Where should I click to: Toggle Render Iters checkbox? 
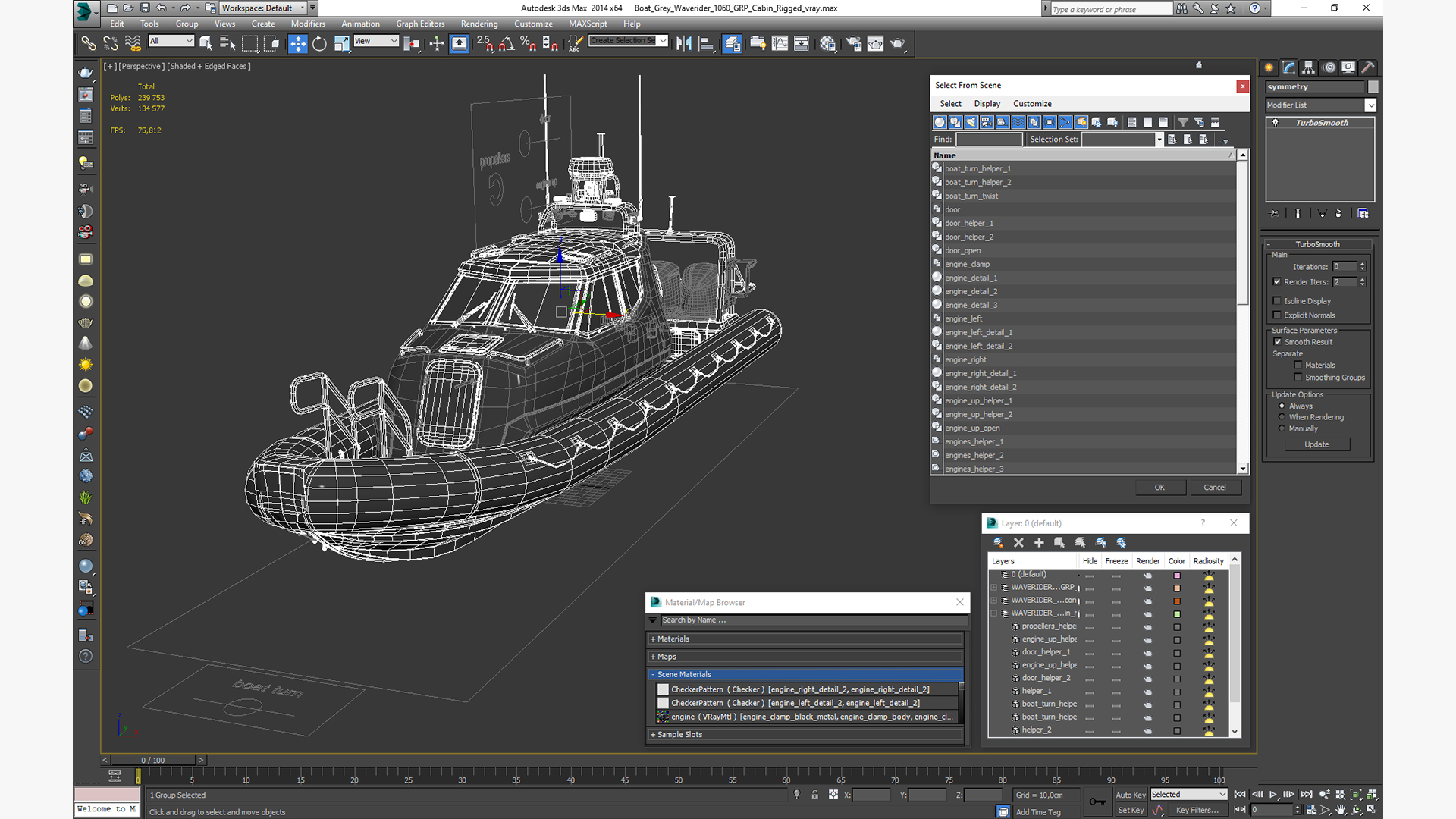point(1277,282)
